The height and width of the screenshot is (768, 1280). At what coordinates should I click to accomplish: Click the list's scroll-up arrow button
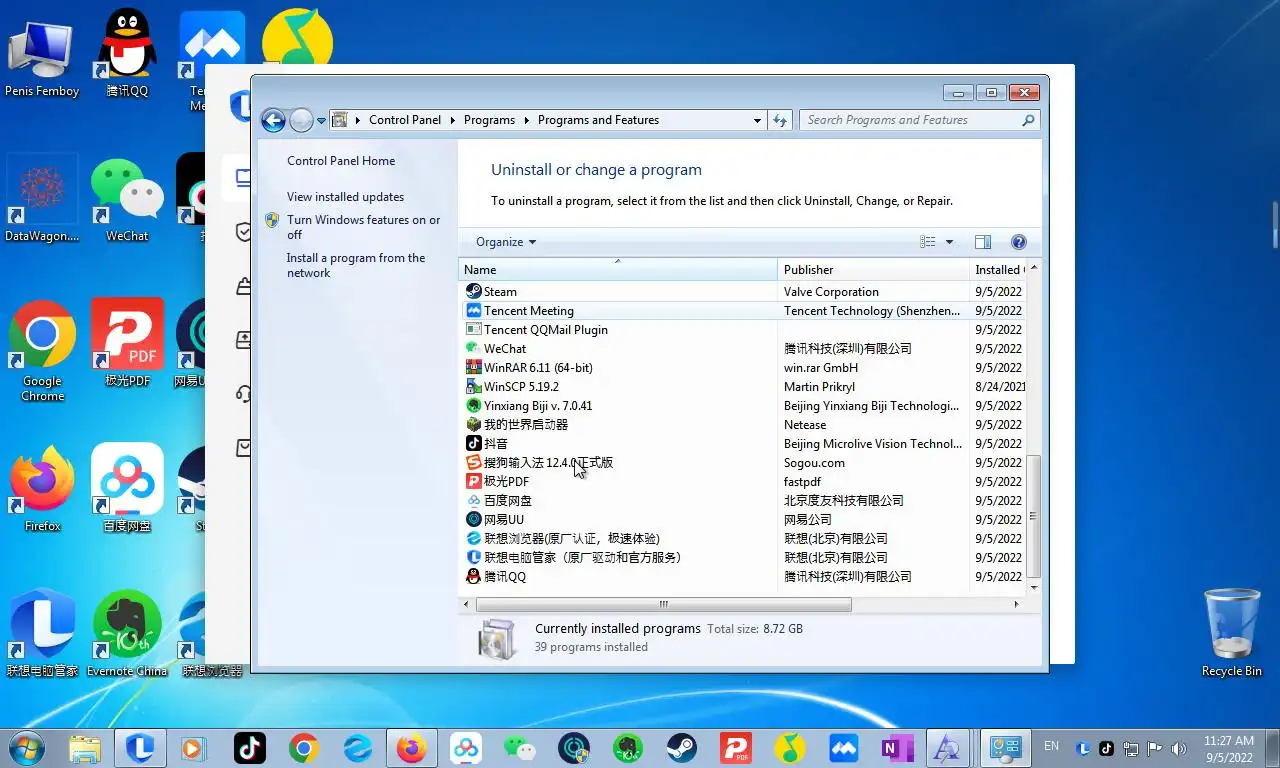(1034, 268)
